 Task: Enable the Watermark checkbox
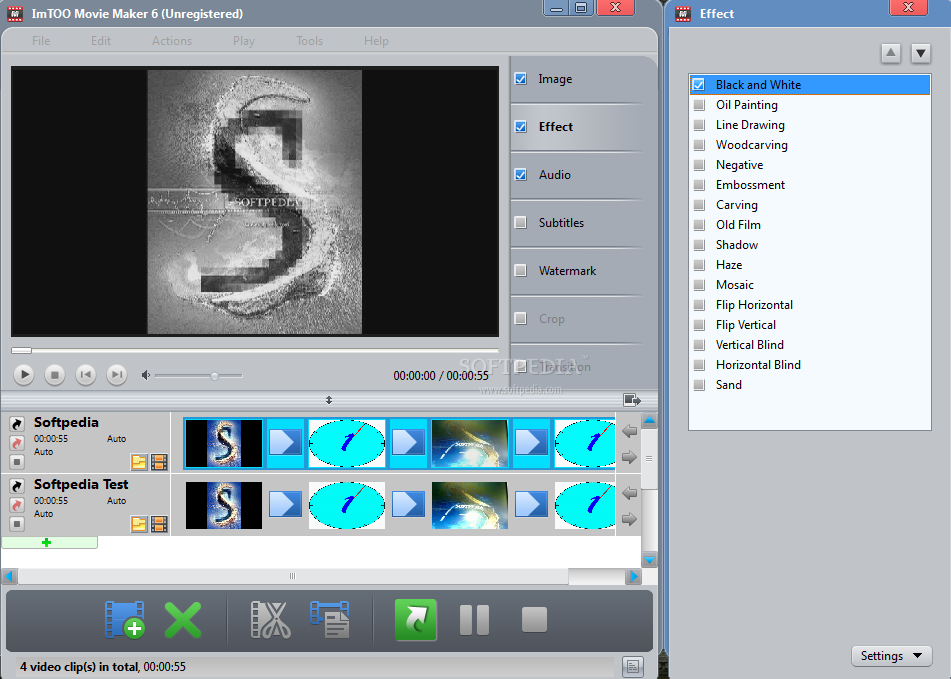[520, 270]
